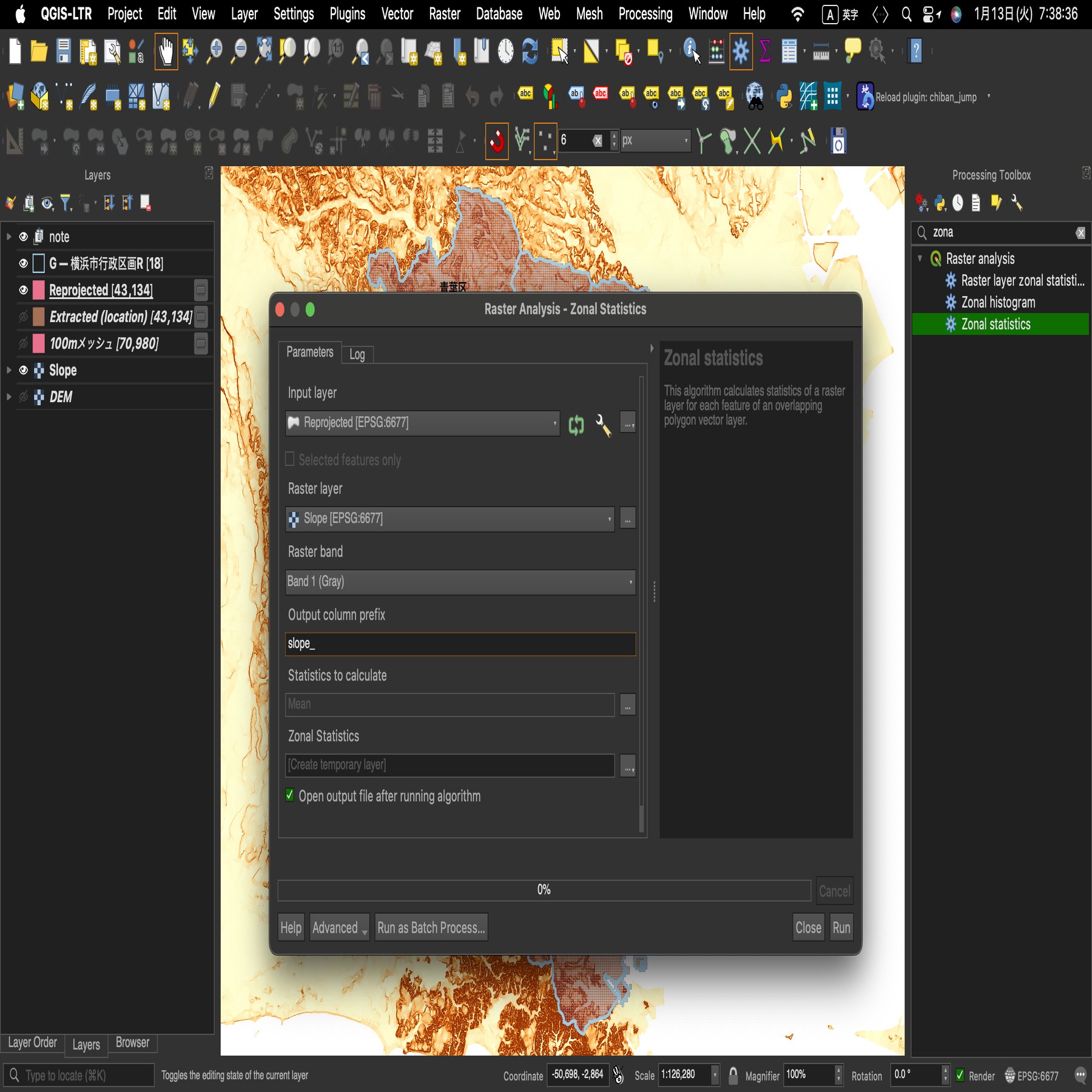
Task: Click the coordinate toggle extents icon in status bar
Action: [x=618, y=1075]
